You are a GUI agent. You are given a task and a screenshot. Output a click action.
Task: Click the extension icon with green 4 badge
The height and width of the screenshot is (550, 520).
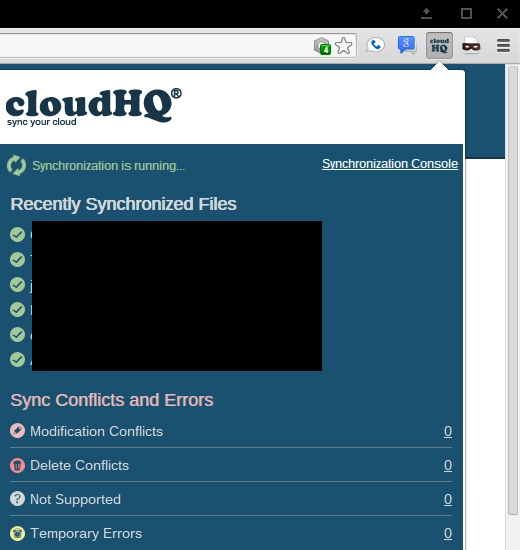322,46
